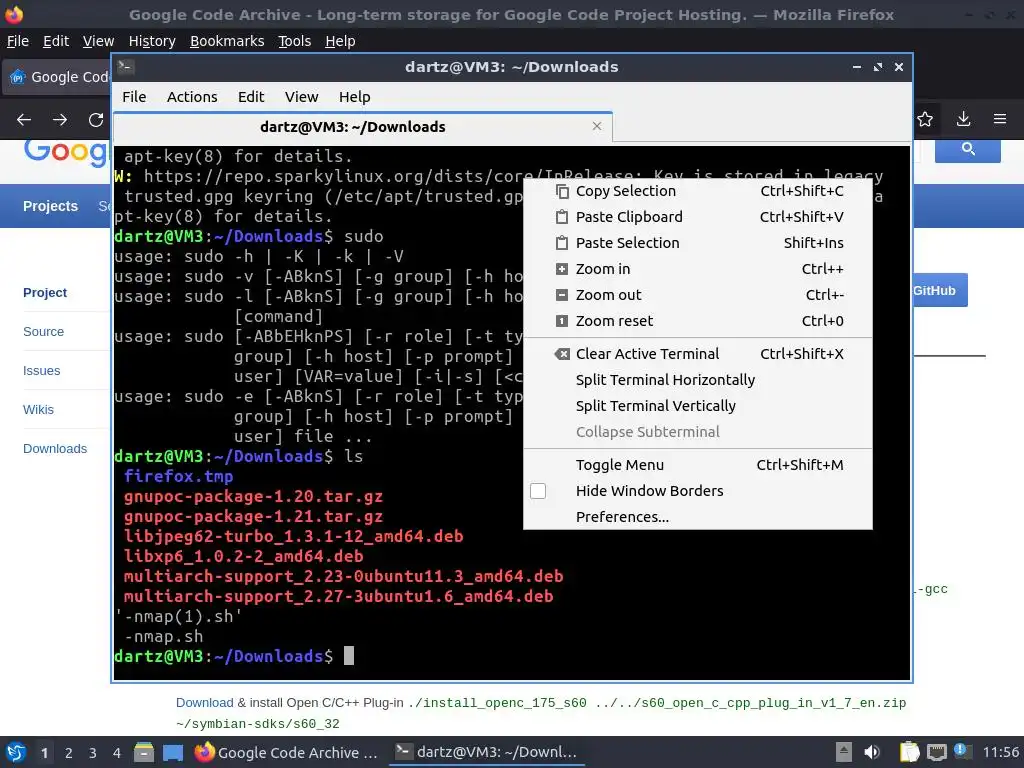1024x768 pixels.
Task: Switch to workspace 2
Action: [69, 753]
